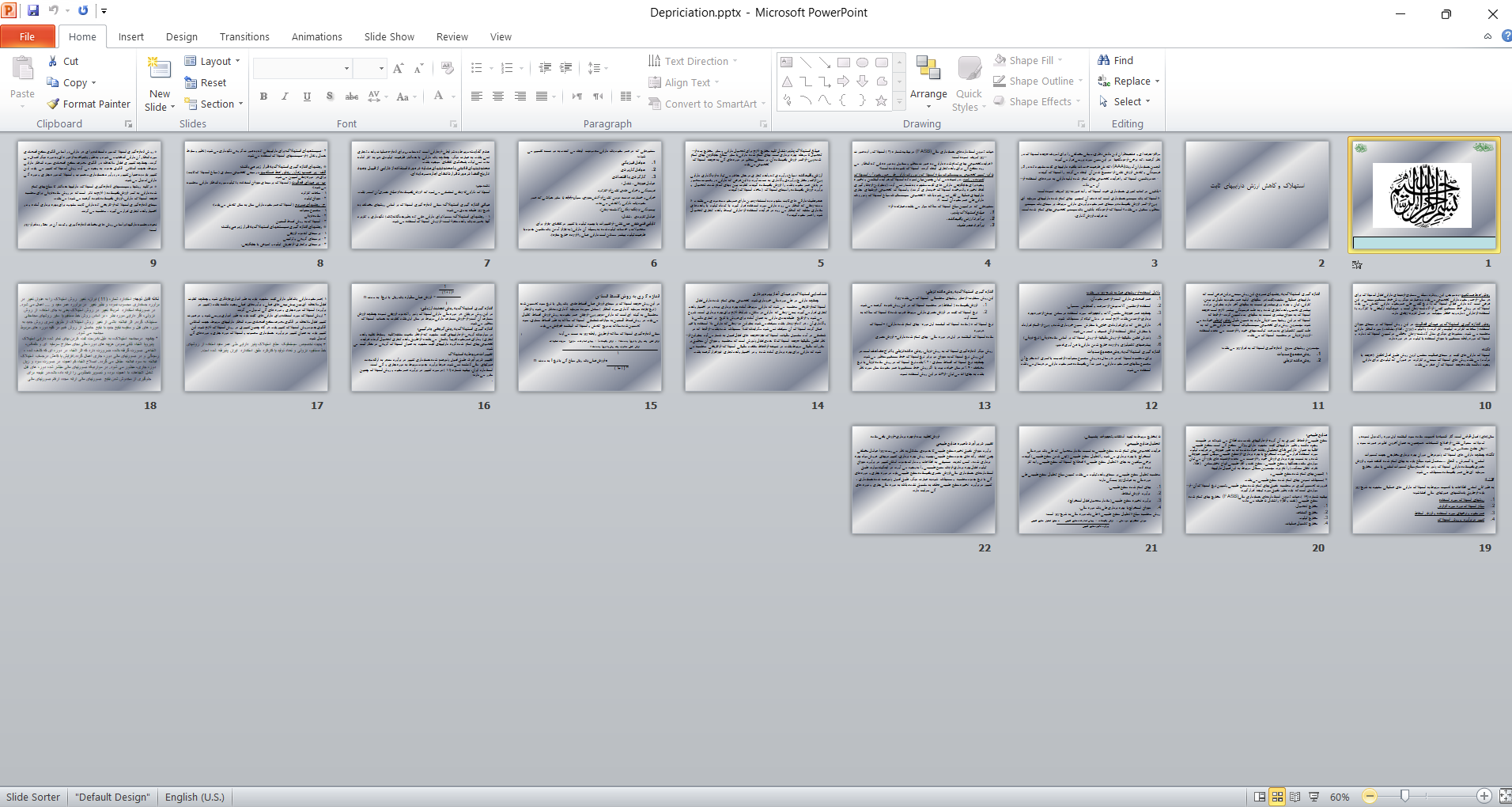The image size is (1512, 807).
Task: Open the File tab
Action: [x=28, y=36]
